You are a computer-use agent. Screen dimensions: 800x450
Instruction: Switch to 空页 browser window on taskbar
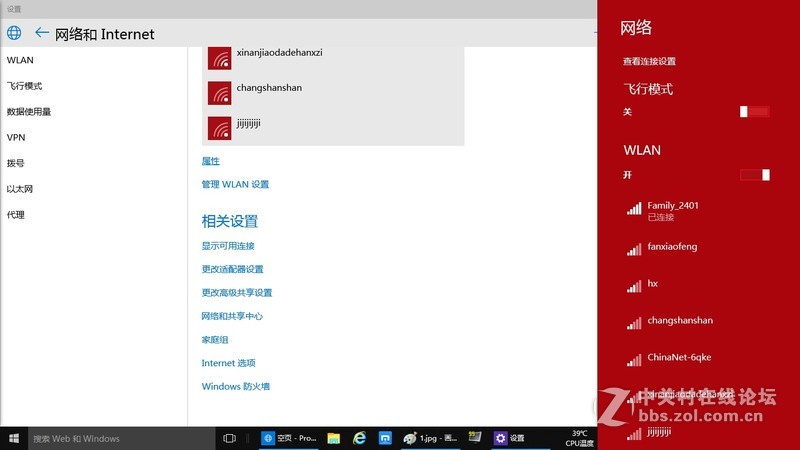[289, 438]
